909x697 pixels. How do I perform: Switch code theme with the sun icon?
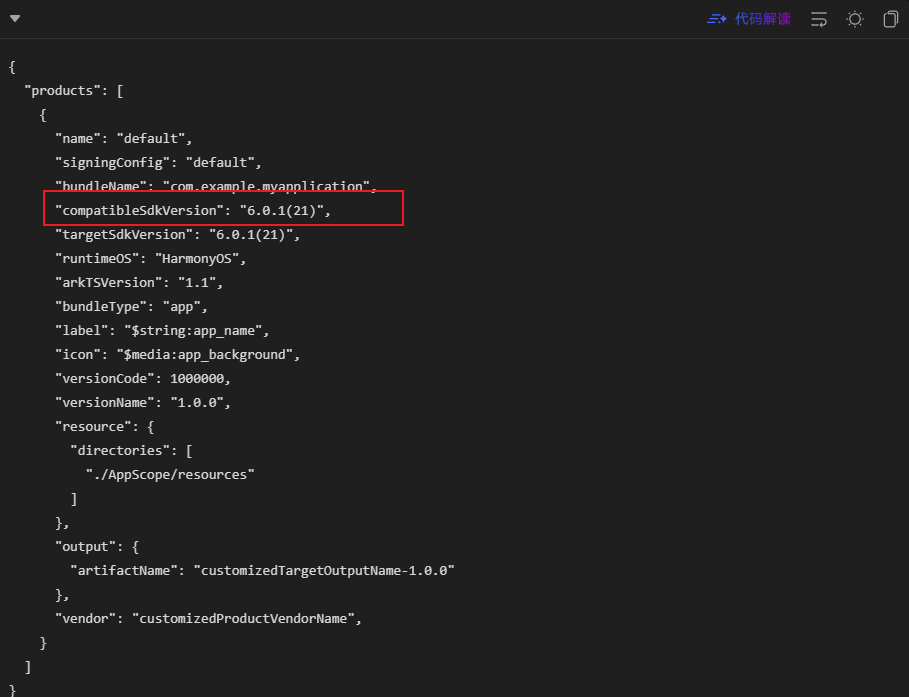click(854, 19)
